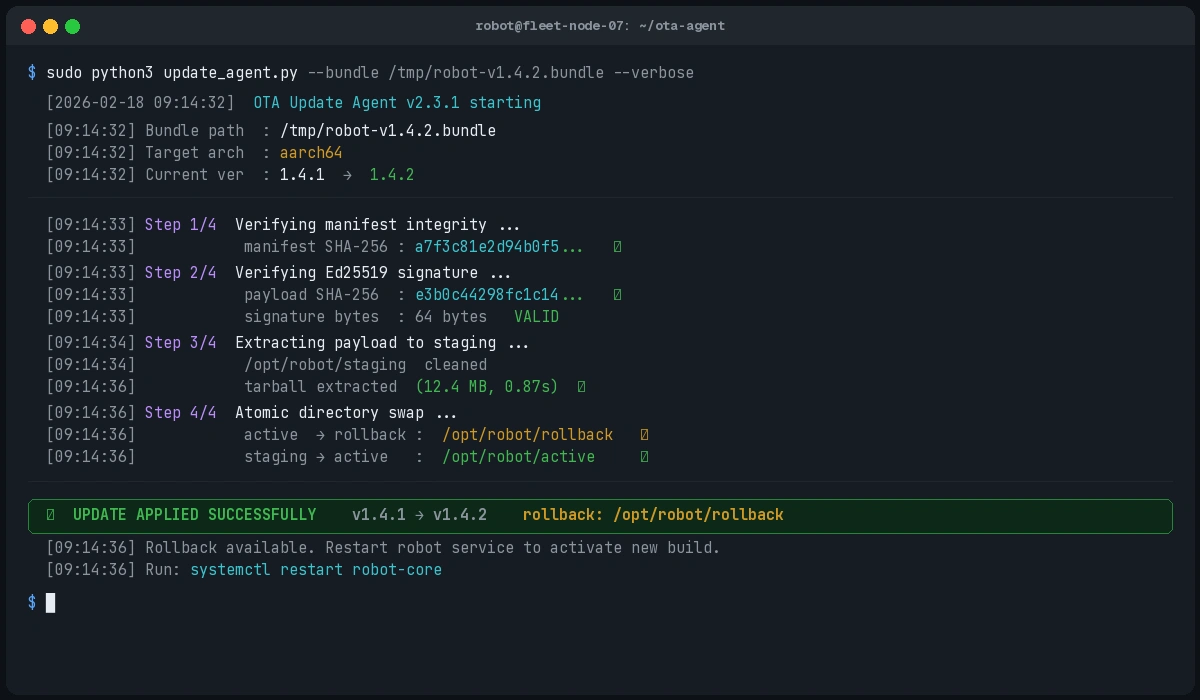
Task: Click the rollback directory checkmark in Step 4
Action: tap(644, 434)
